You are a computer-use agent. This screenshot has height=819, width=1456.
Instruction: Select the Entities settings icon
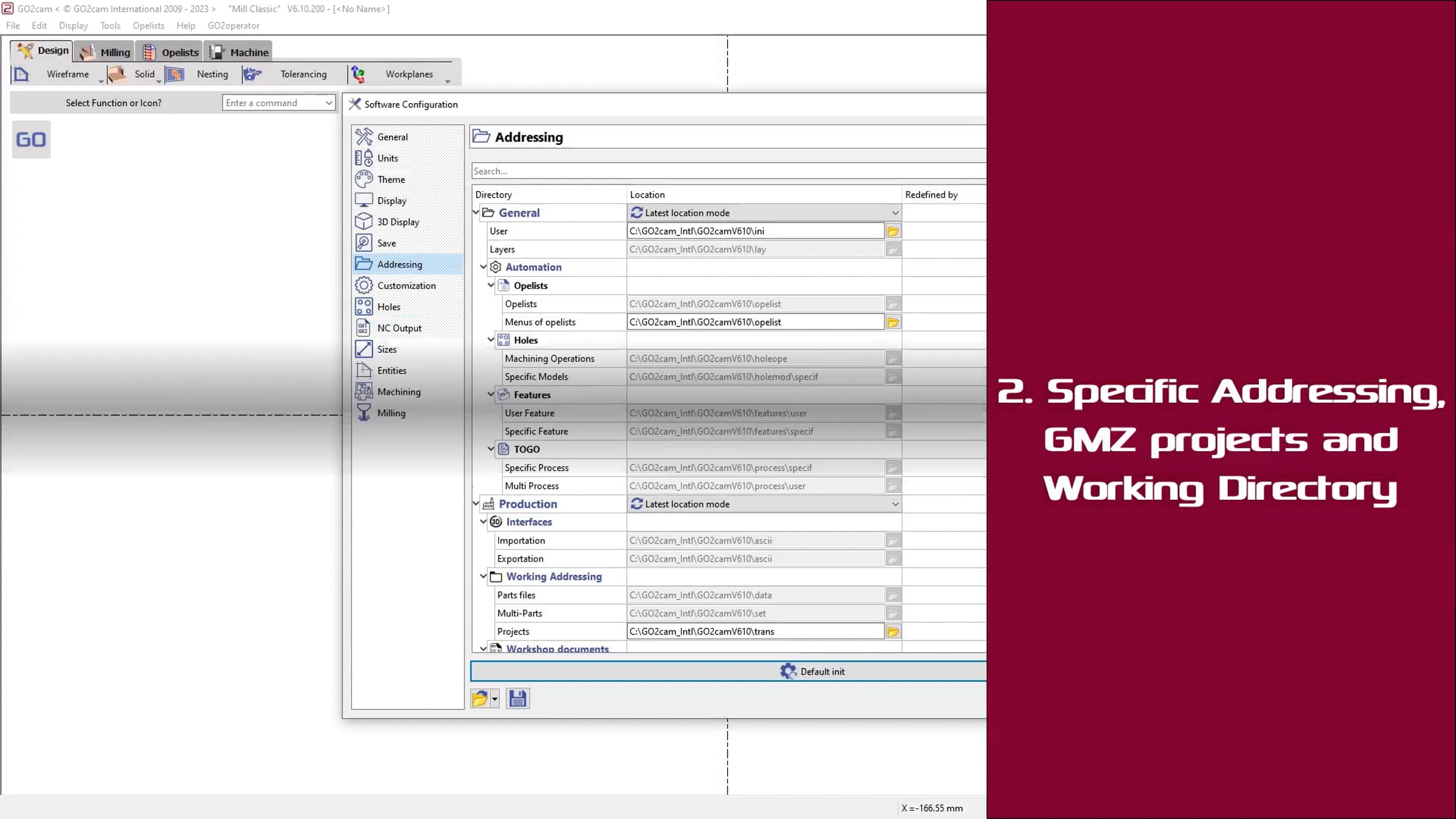coord(364,371)
